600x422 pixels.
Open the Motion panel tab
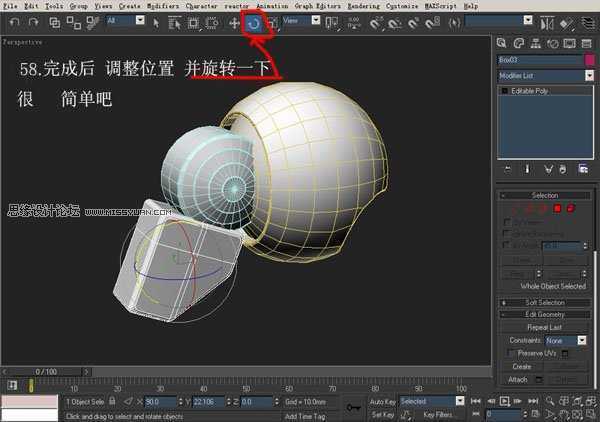pyautogui.click(x=553, y=43)
